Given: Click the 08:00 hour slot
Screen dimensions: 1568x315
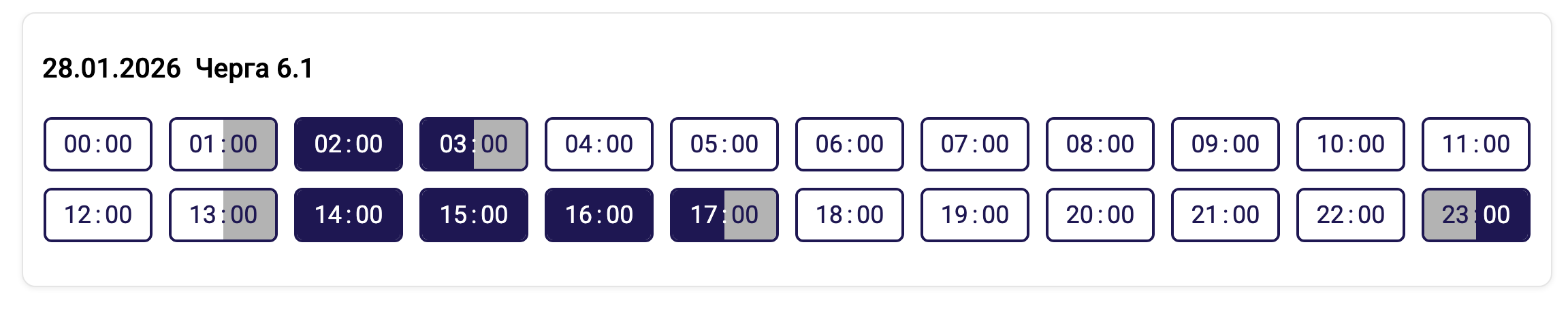Looking at the screenshot, I should coord(1100,144).
